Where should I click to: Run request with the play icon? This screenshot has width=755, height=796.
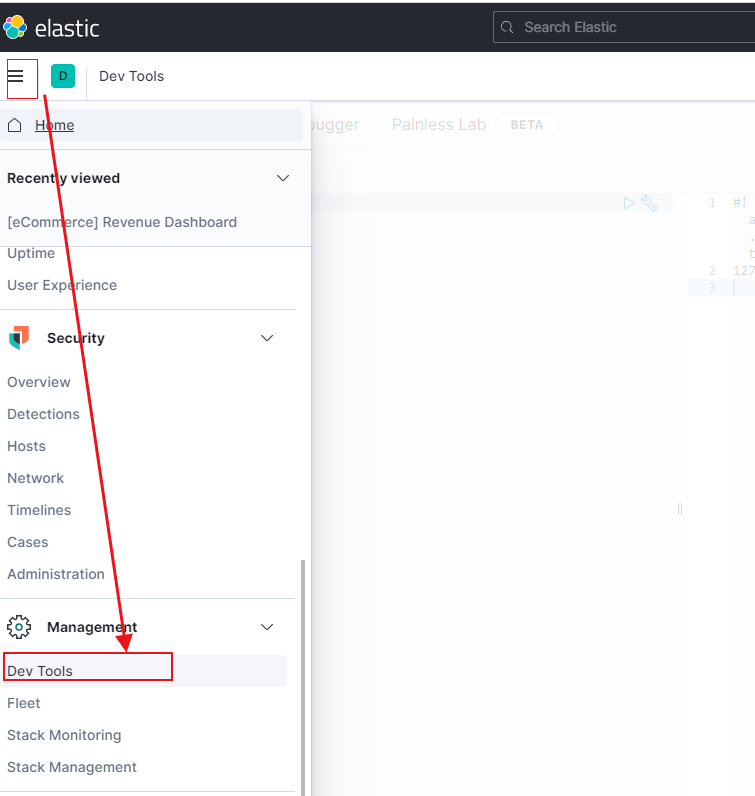629,203
